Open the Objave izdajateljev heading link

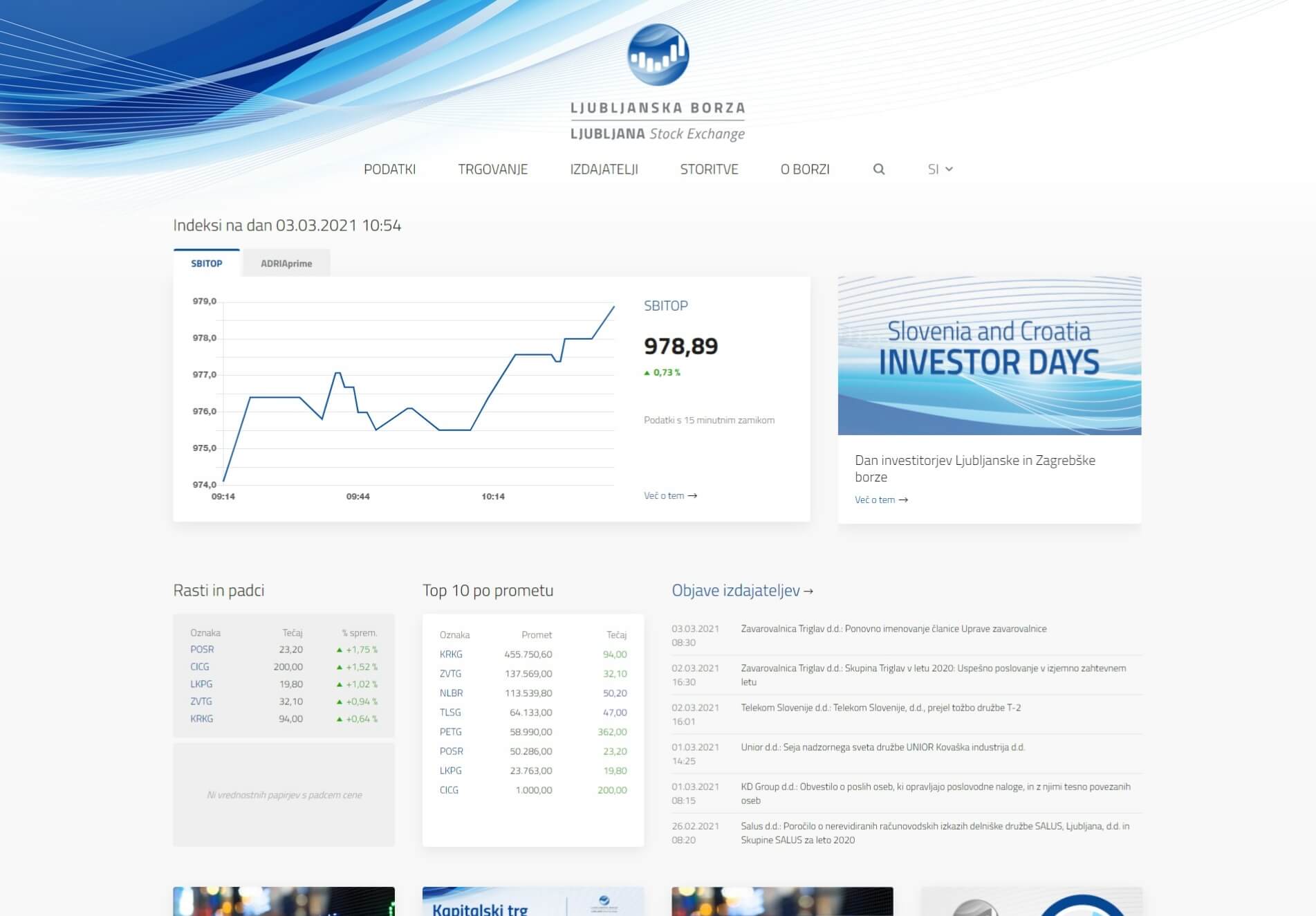742,591
